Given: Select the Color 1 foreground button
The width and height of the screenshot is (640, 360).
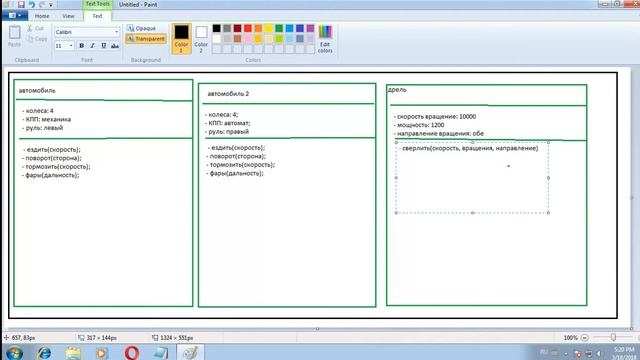Looking at the screenshot, I should pos(181,39).
